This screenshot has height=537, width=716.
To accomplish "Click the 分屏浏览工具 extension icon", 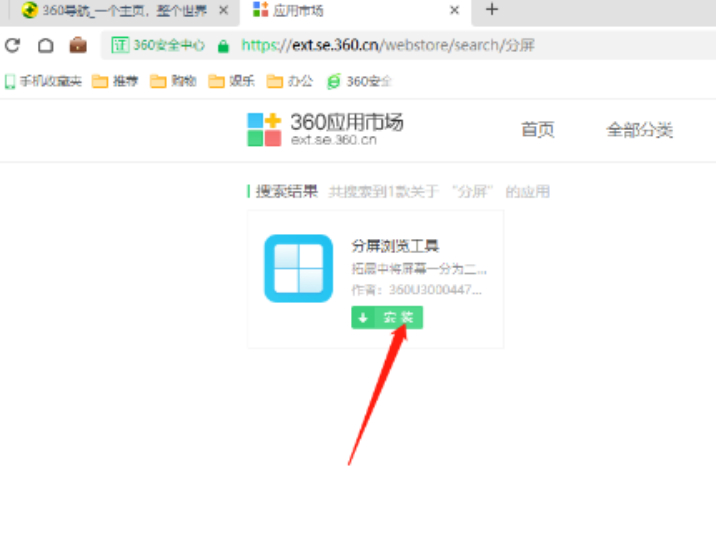I will [298, 268].
